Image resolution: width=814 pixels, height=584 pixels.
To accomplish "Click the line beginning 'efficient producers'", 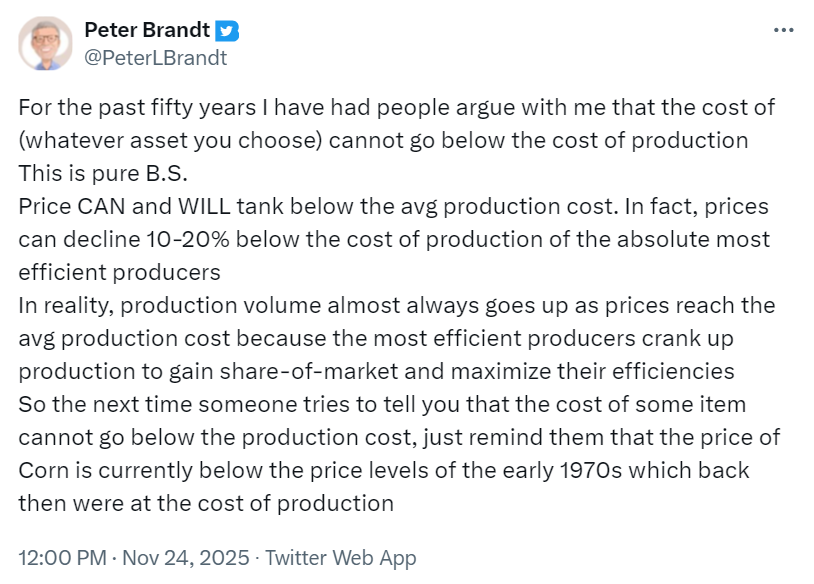I will 119,272.
